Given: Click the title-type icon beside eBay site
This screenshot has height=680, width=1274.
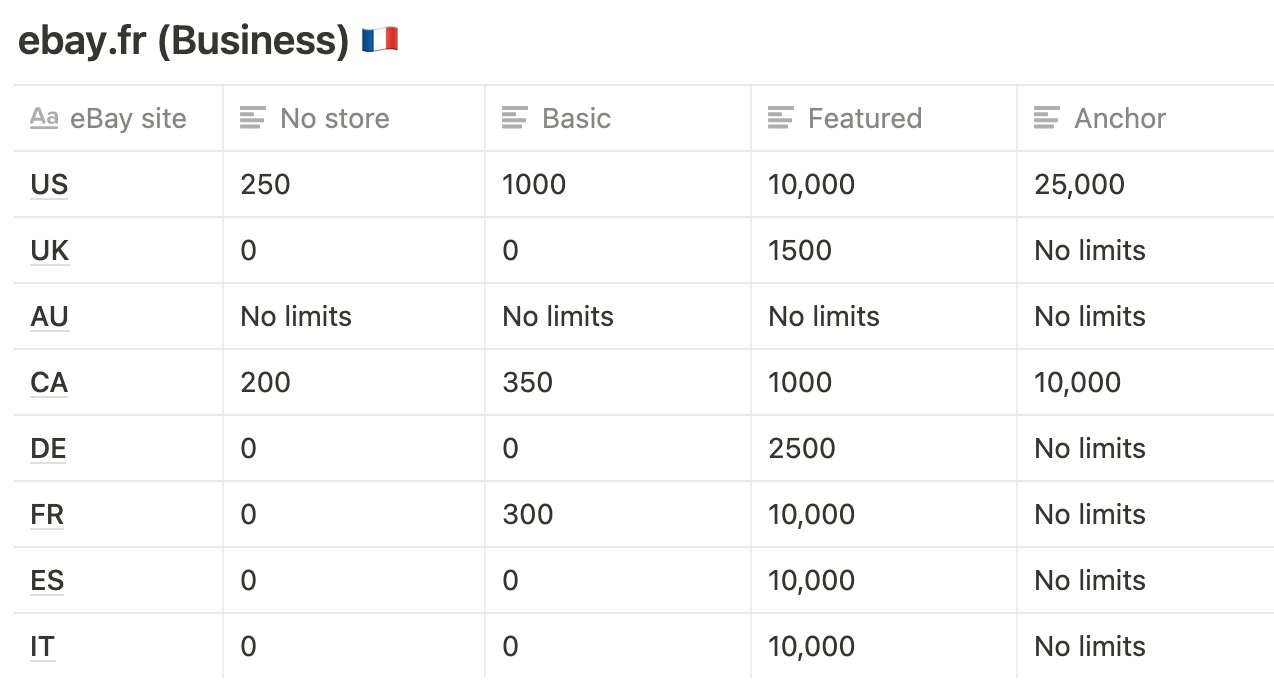Looking at the screenshot, I should (44, 118).
